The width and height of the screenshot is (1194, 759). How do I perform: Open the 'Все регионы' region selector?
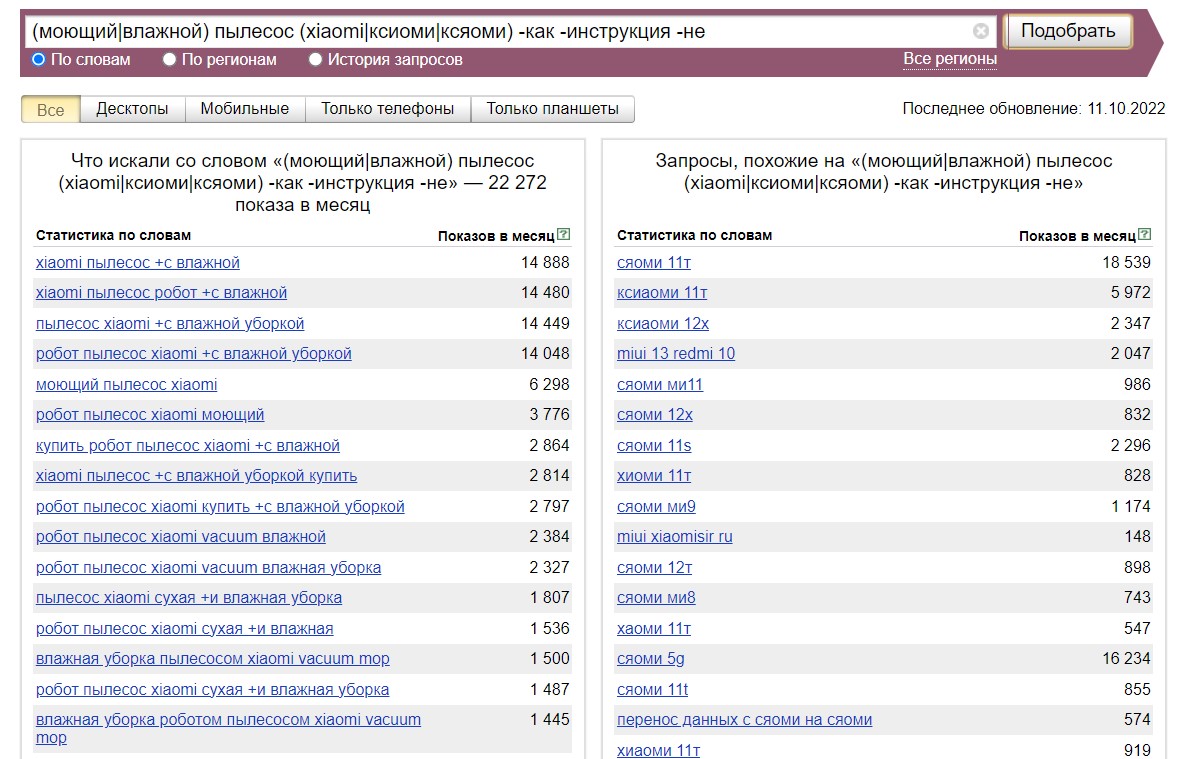click(x=950, y=59)
